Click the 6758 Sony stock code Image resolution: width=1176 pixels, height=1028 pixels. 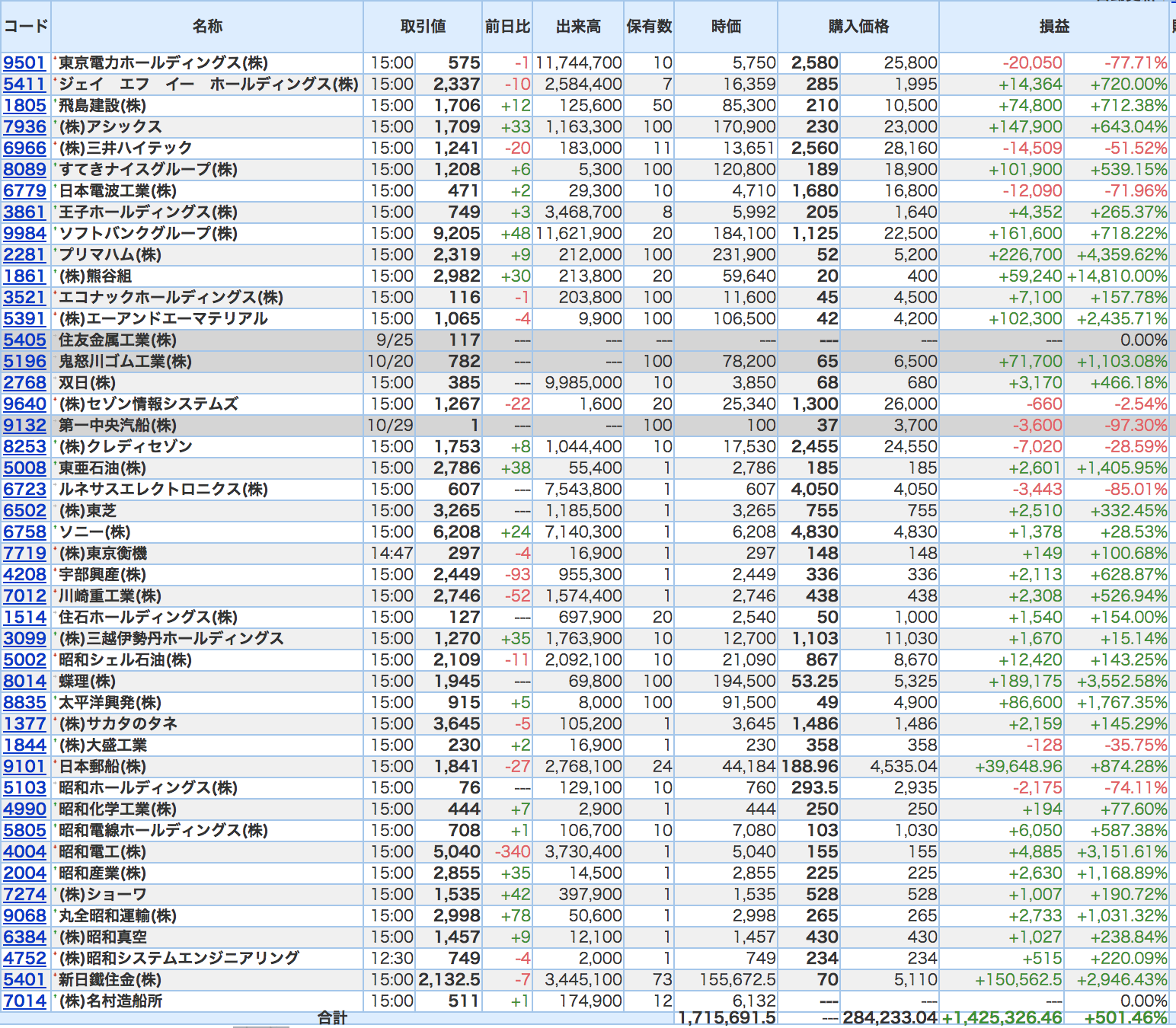(x=24, y=532)
